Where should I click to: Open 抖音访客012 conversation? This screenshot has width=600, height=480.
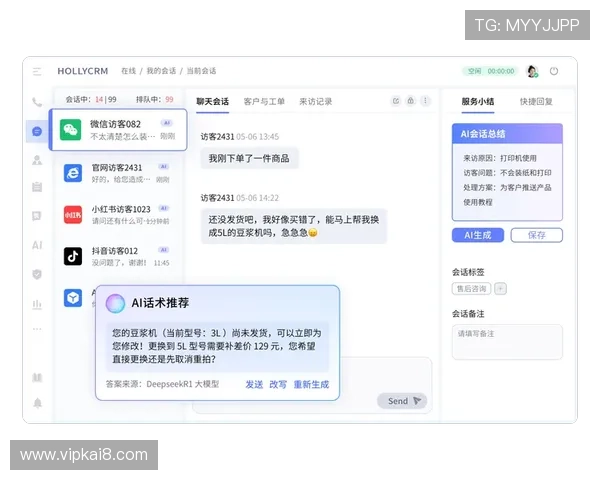118,256
